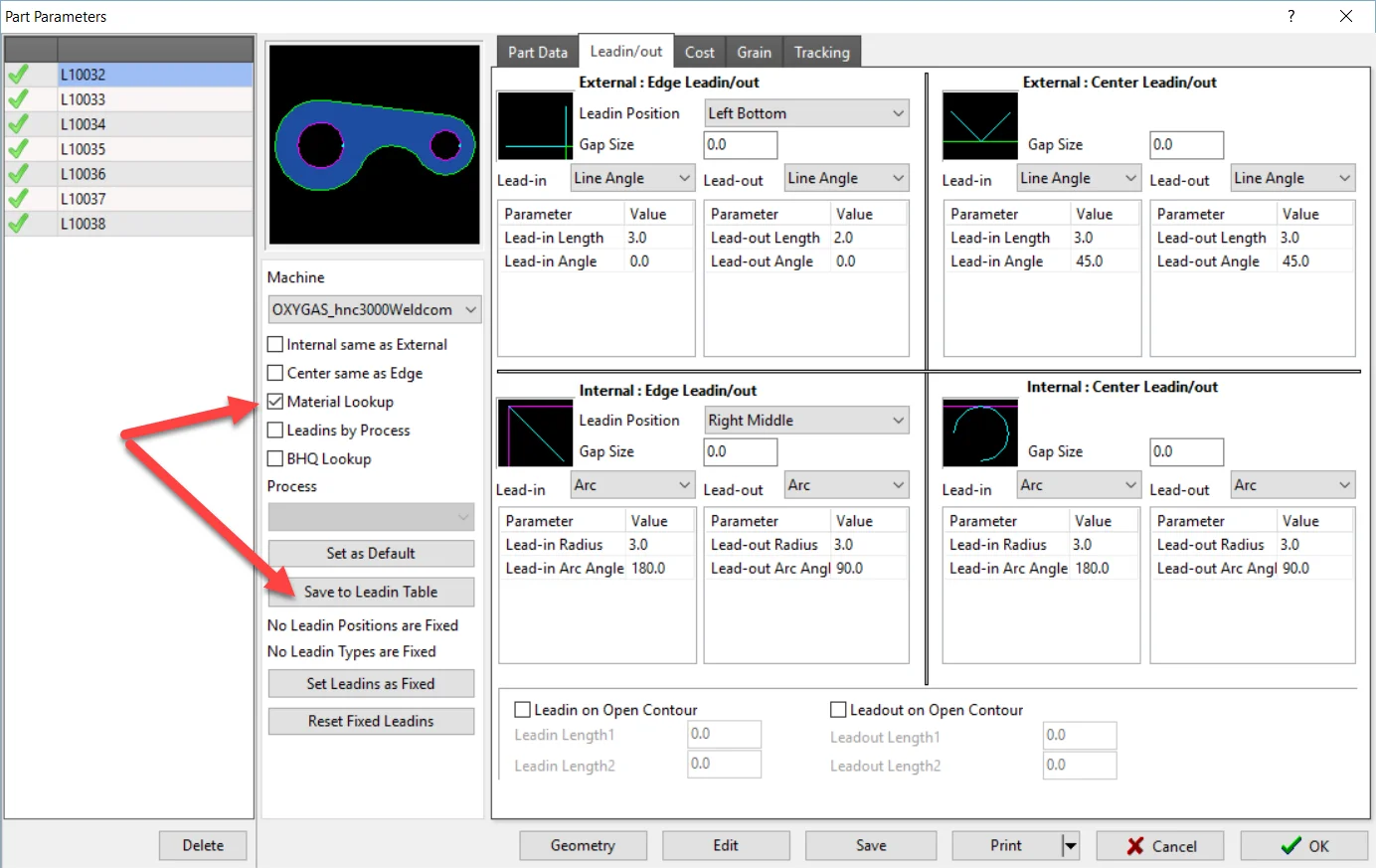Viewport: 1376px width, 868px height.
Task: Click the Internal Edge leadin diagram icon
Action: tap(535, 434)
